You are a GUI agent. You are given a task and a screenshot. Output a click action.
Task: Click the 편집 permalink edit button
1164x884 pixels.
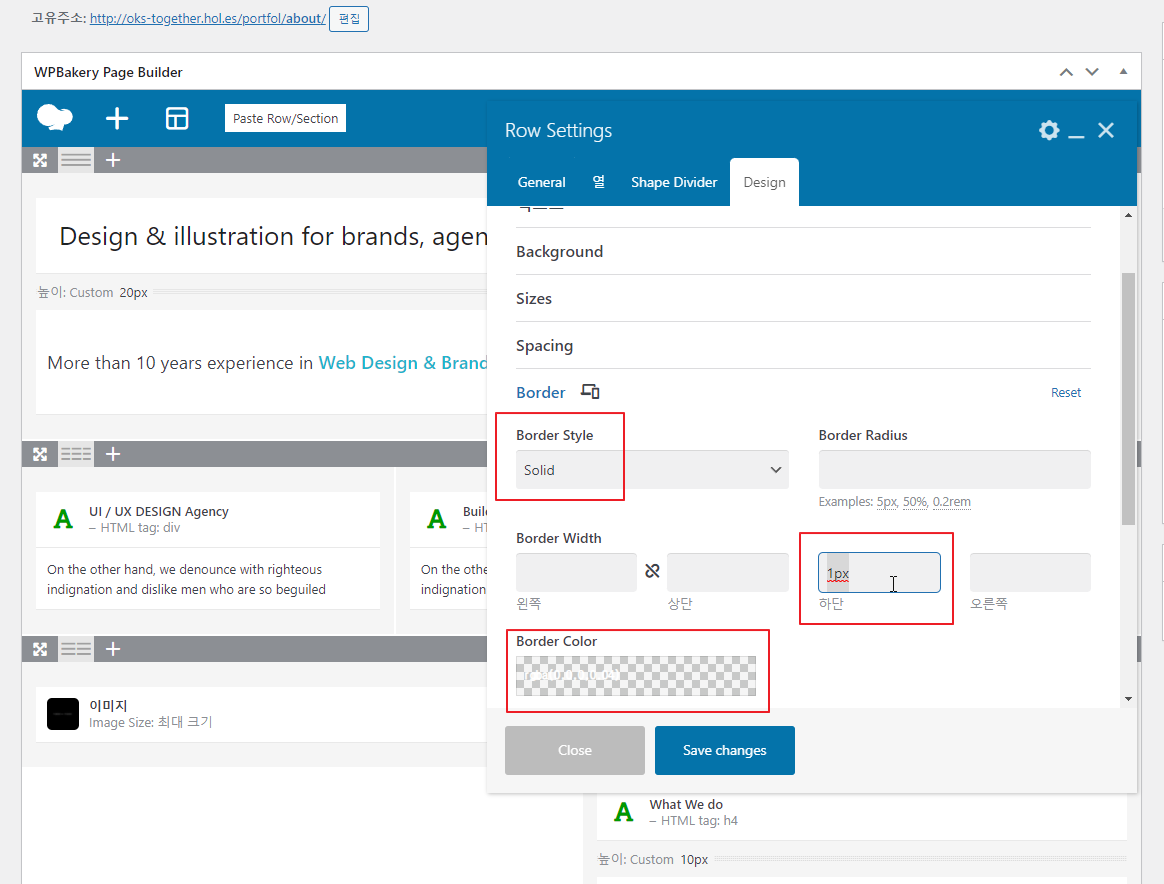[x=349, y=19]
